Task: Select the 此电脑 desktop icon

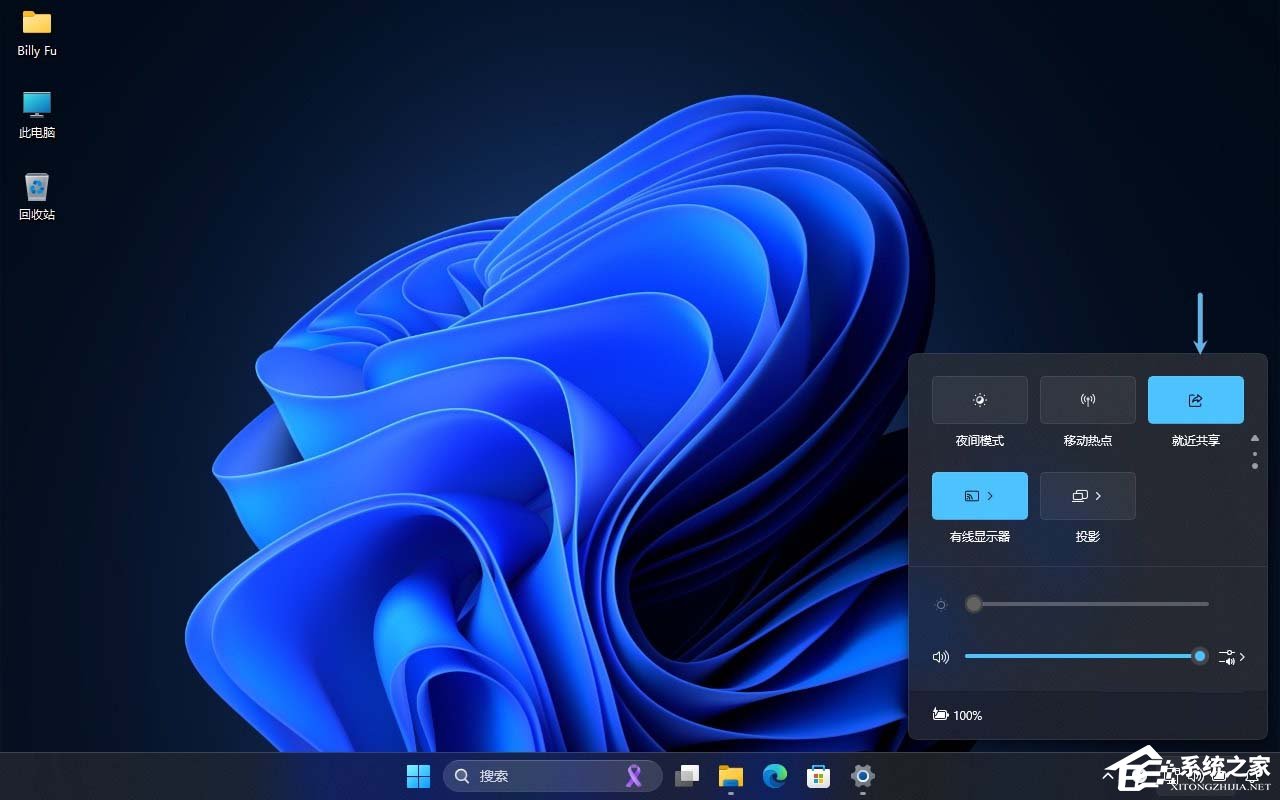Action: pyautogui.click(x=37, y=115)
